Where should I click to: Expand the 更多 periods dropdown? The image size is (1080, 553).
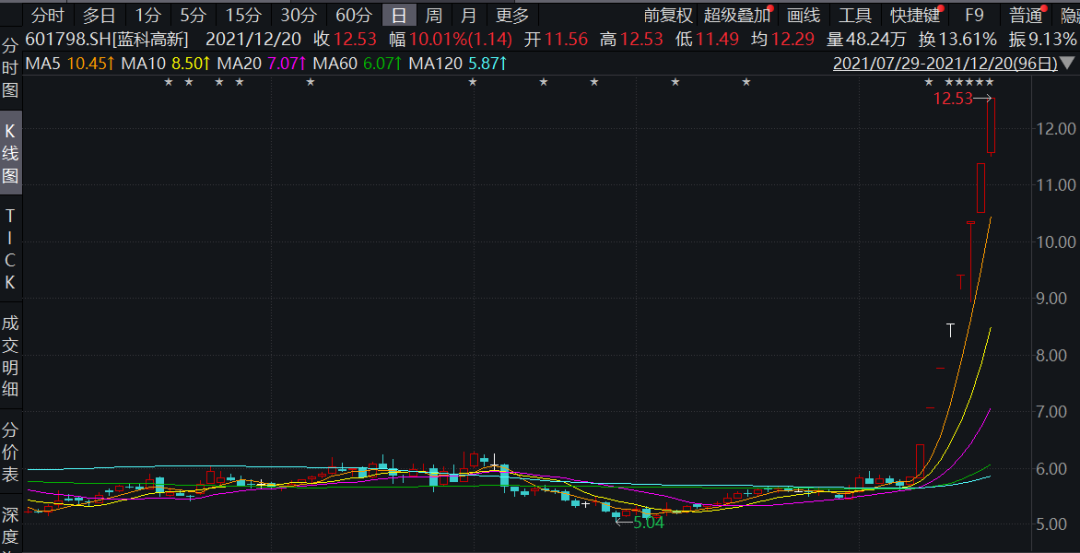[x=512, y=15]
